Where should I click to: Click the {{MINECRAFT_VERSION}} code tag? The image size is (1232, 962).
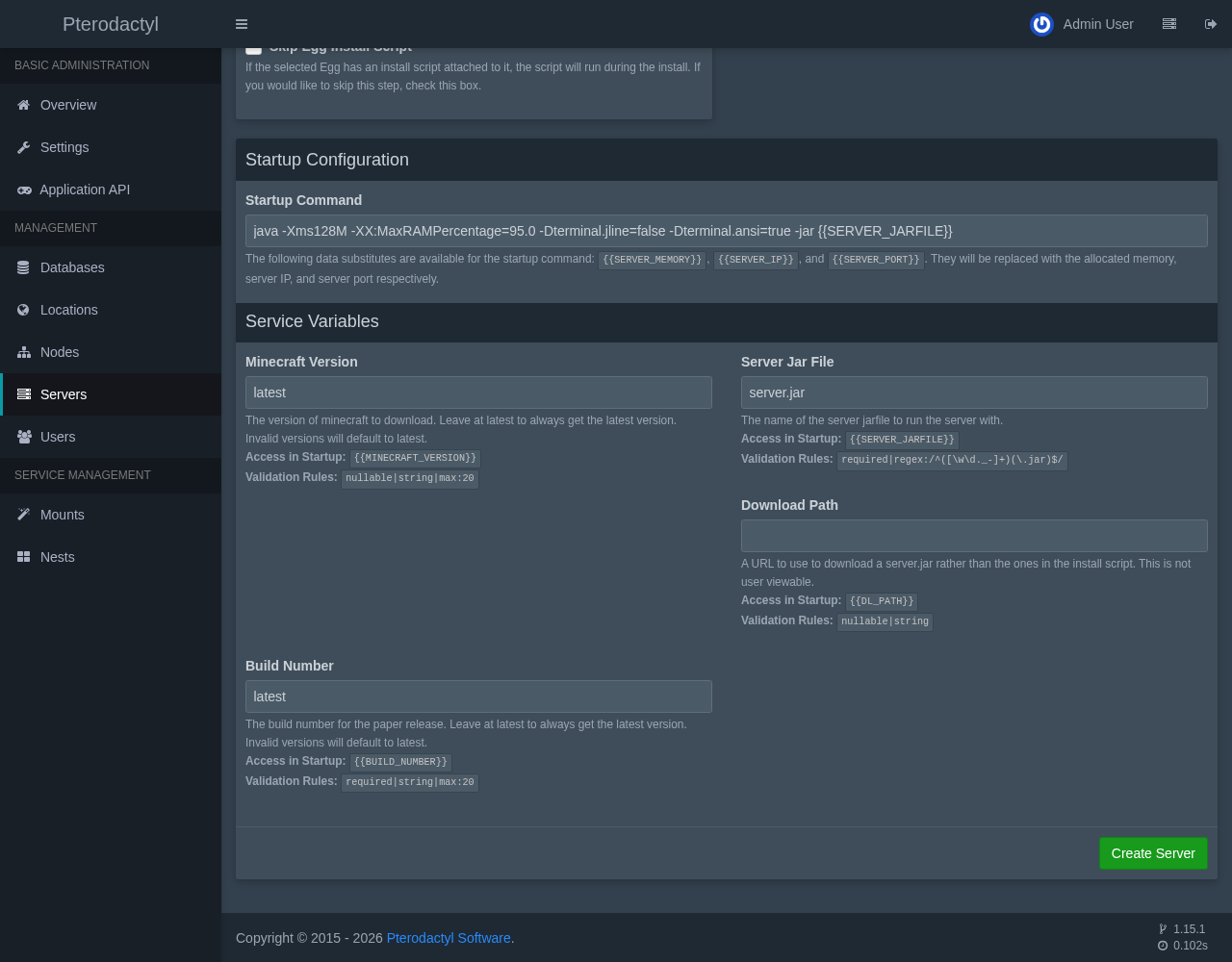(x=415, y=459)
